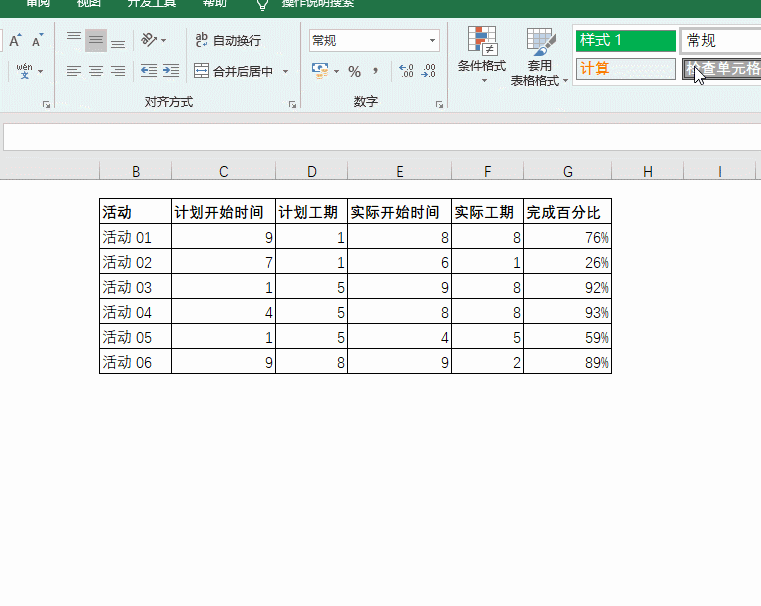The height and width of the screenshot is (606, 761).
Task: Select column F header
Action: pos(487,171)
